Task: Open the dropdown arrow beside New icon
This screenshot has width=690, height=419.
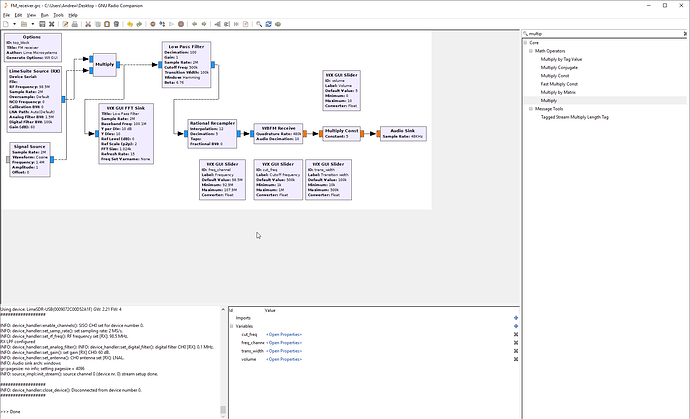Action: pos(15,24)
